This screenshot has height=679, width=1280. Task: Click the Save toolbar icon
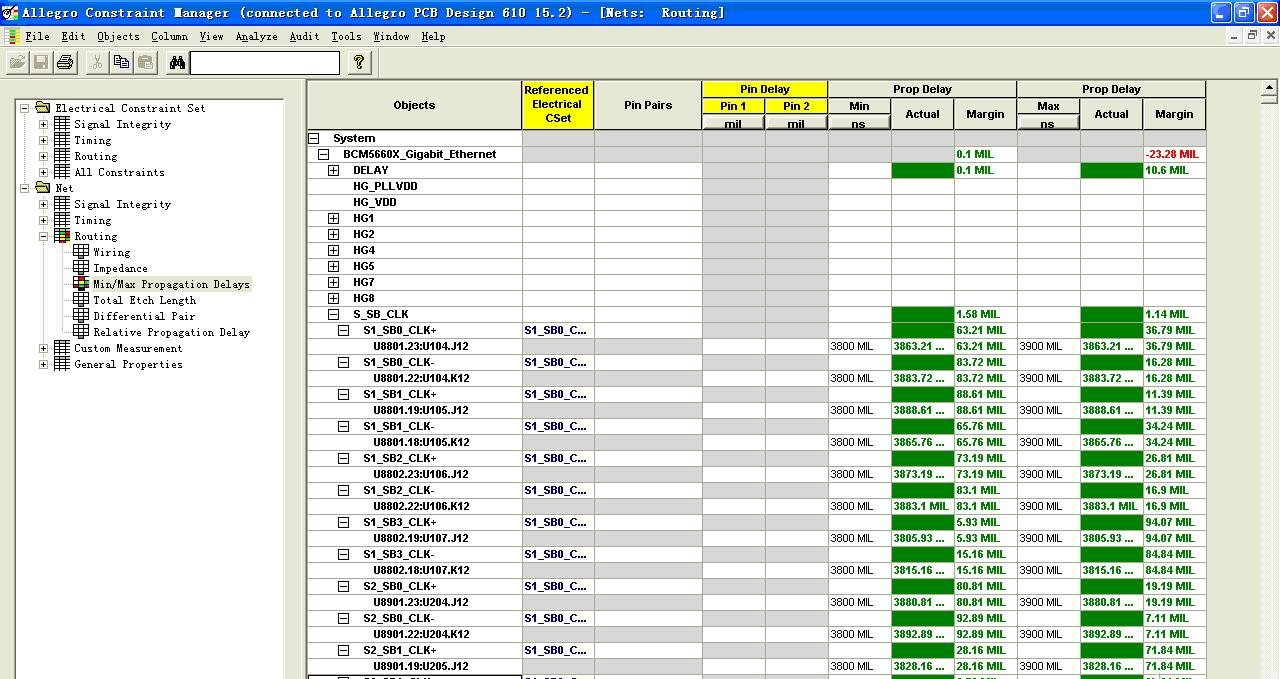[41, 63]
